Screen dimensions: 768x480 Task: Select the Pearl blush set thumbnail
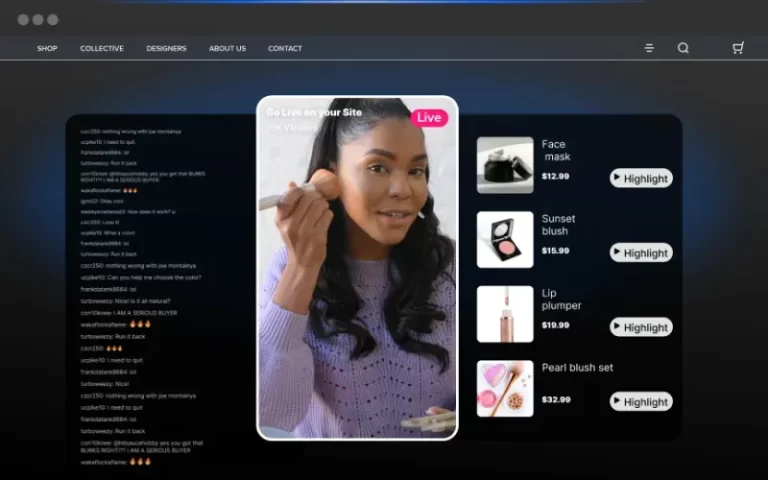click(x=505, y=388)
